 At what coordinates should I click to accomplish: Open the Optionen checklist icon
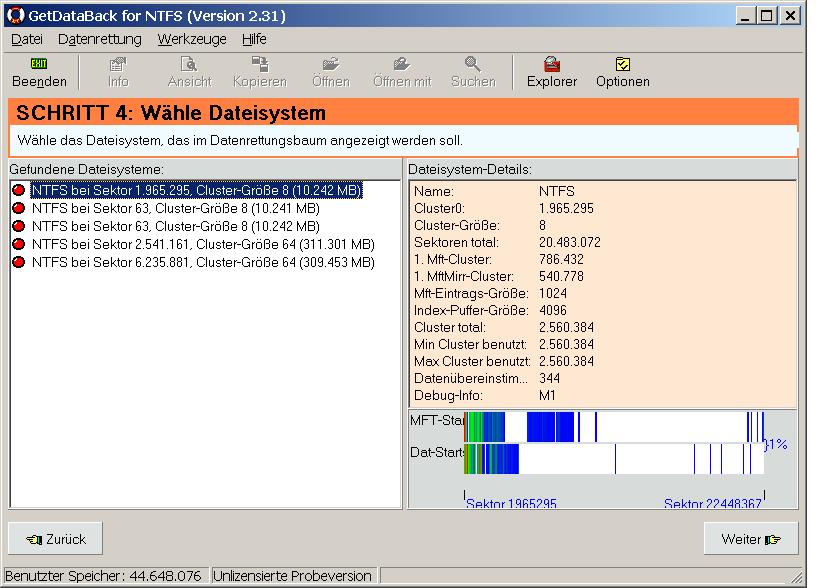coord(622,64)
